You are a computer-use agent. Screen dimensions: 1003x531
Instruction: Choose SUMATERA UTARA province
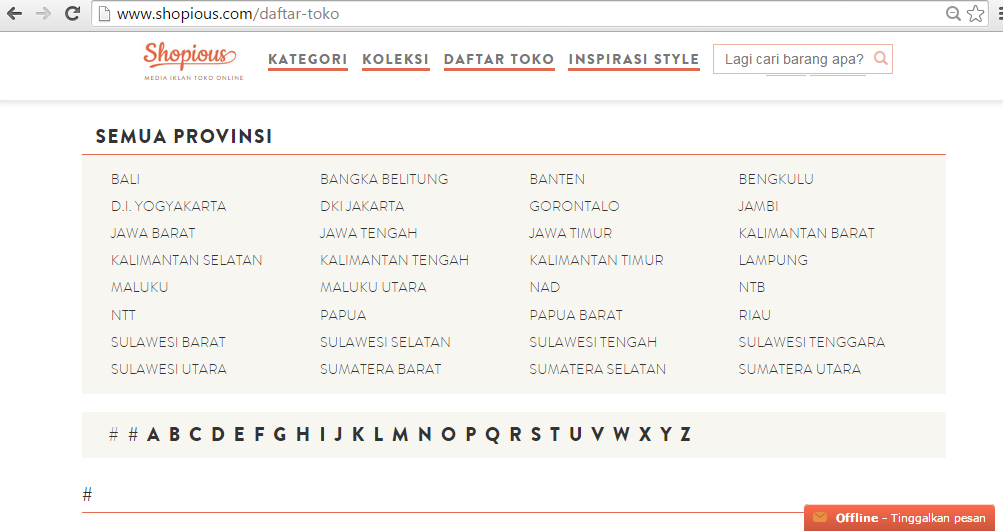(799, 369)
